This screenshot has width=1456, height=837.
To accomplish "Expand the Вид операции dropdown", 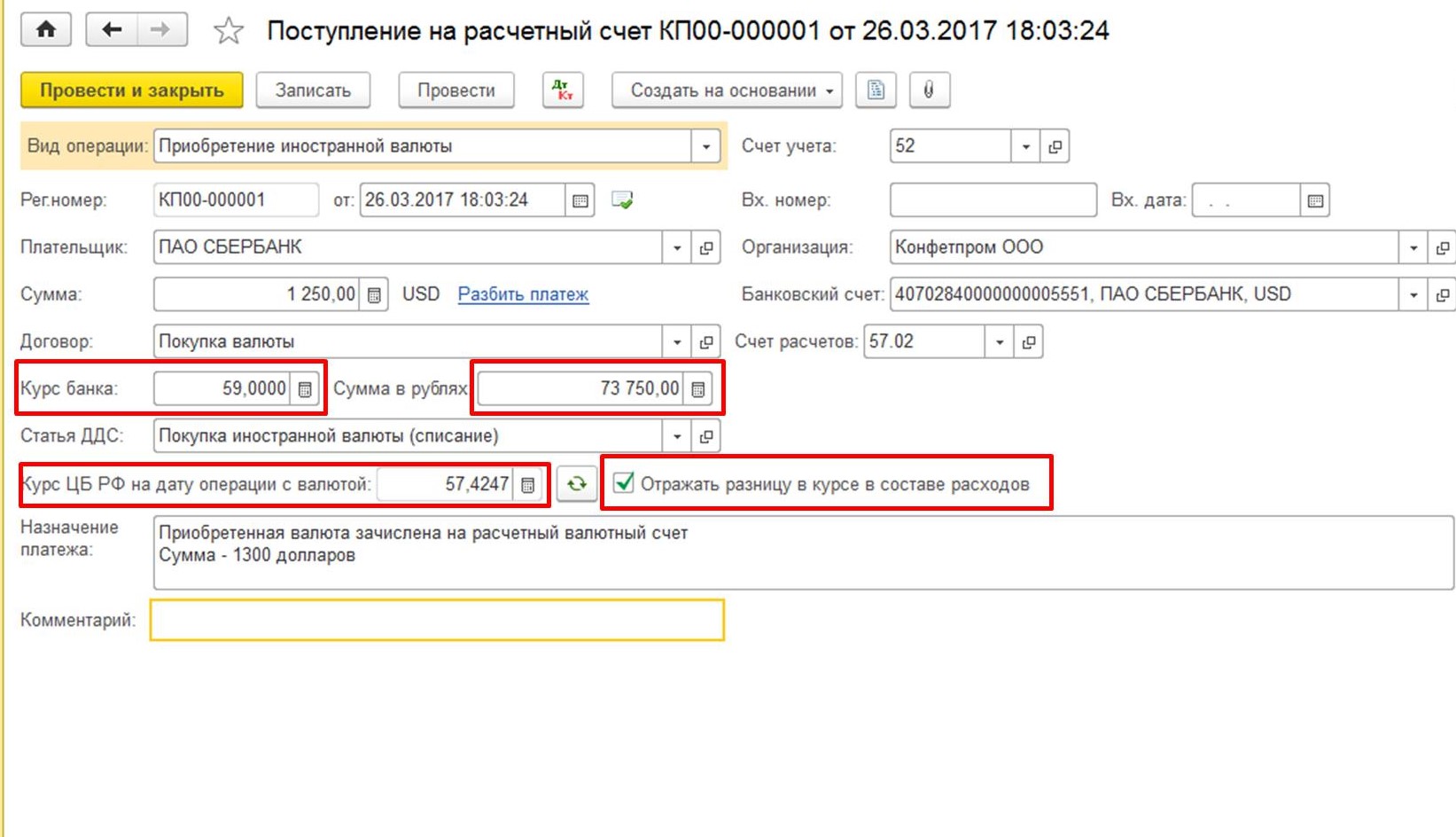I will click(x=706, y=146).
